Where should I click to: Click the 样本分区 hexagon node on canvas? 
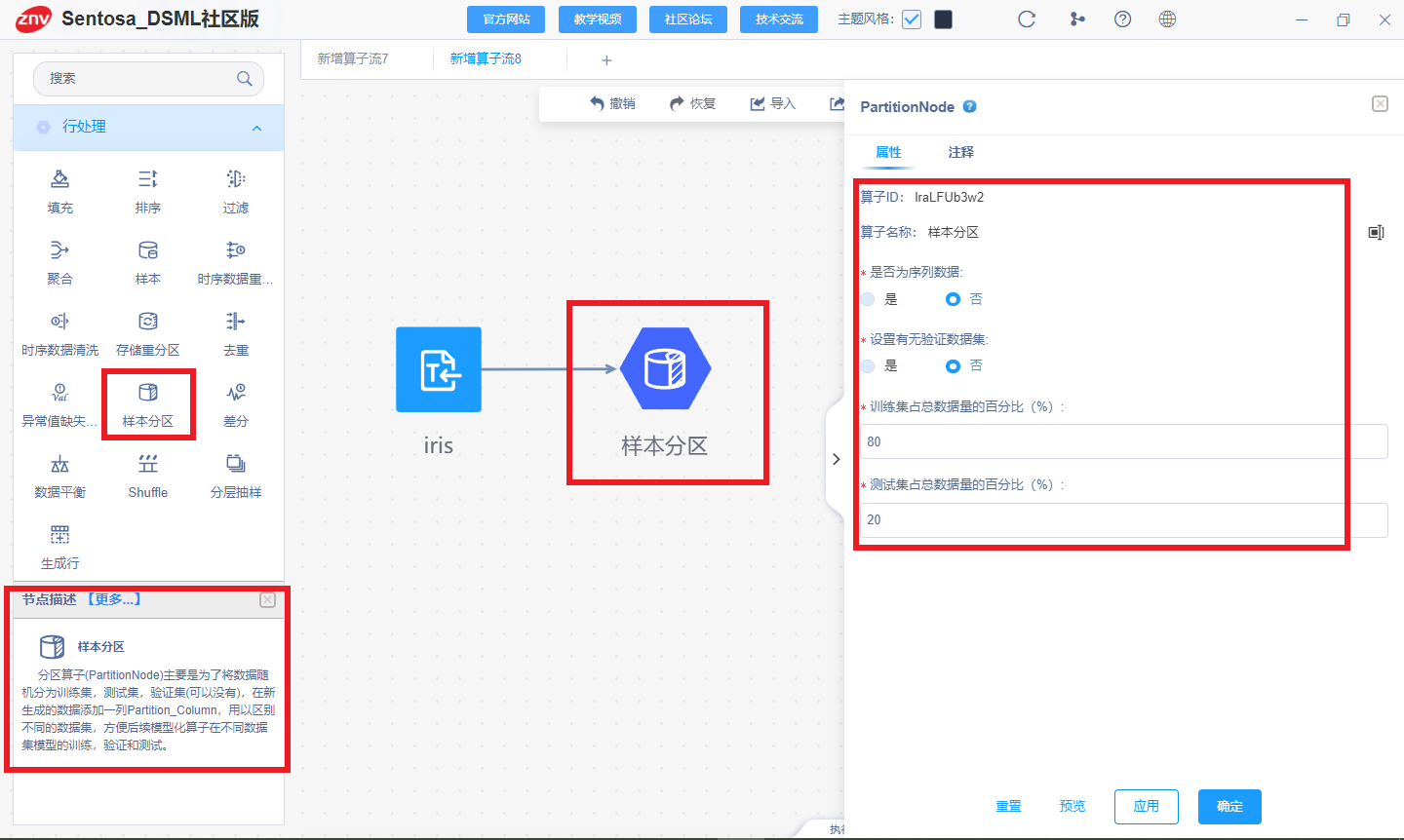pyautogui.click(x=666, y=368)
